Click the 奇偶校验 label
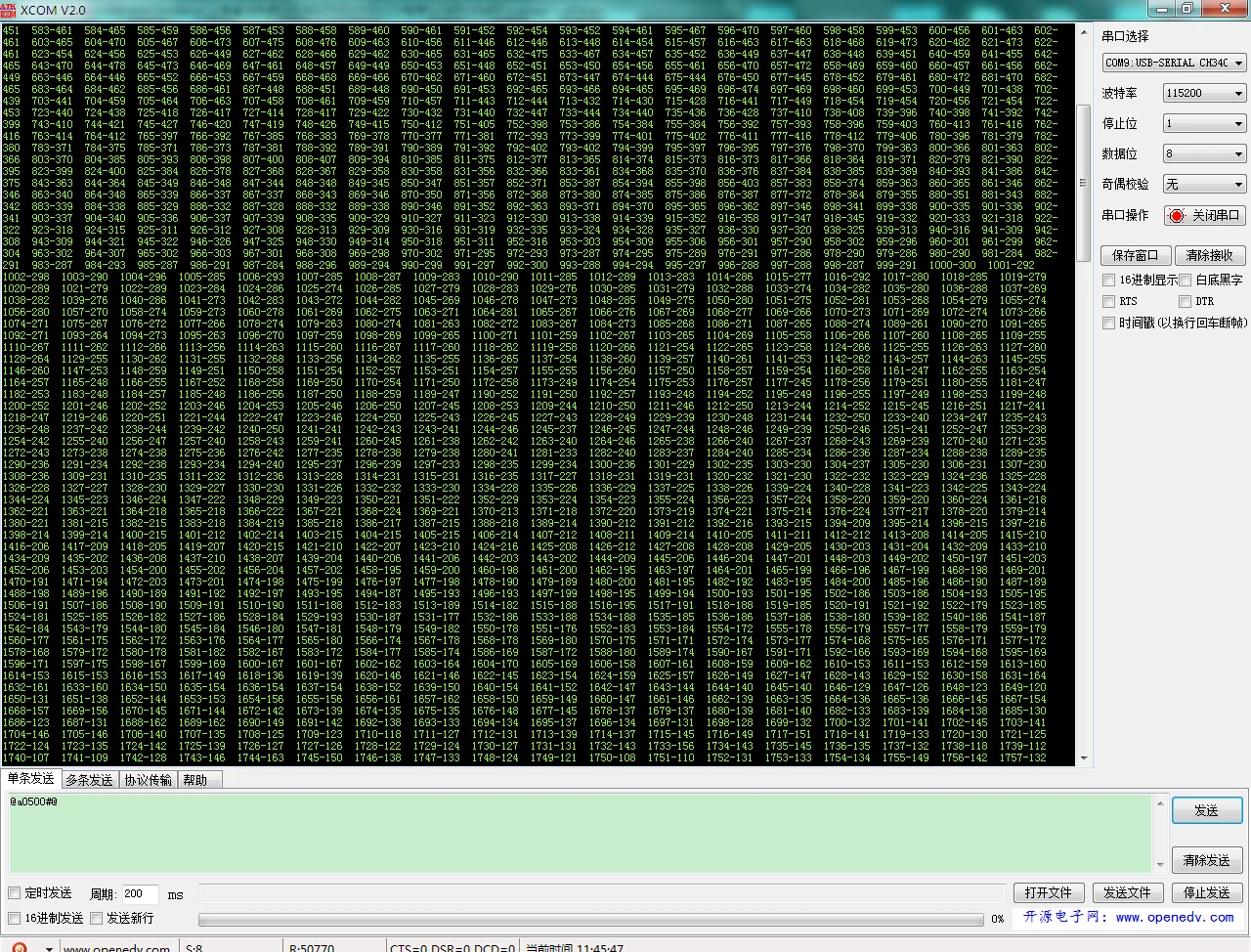 1125,184
